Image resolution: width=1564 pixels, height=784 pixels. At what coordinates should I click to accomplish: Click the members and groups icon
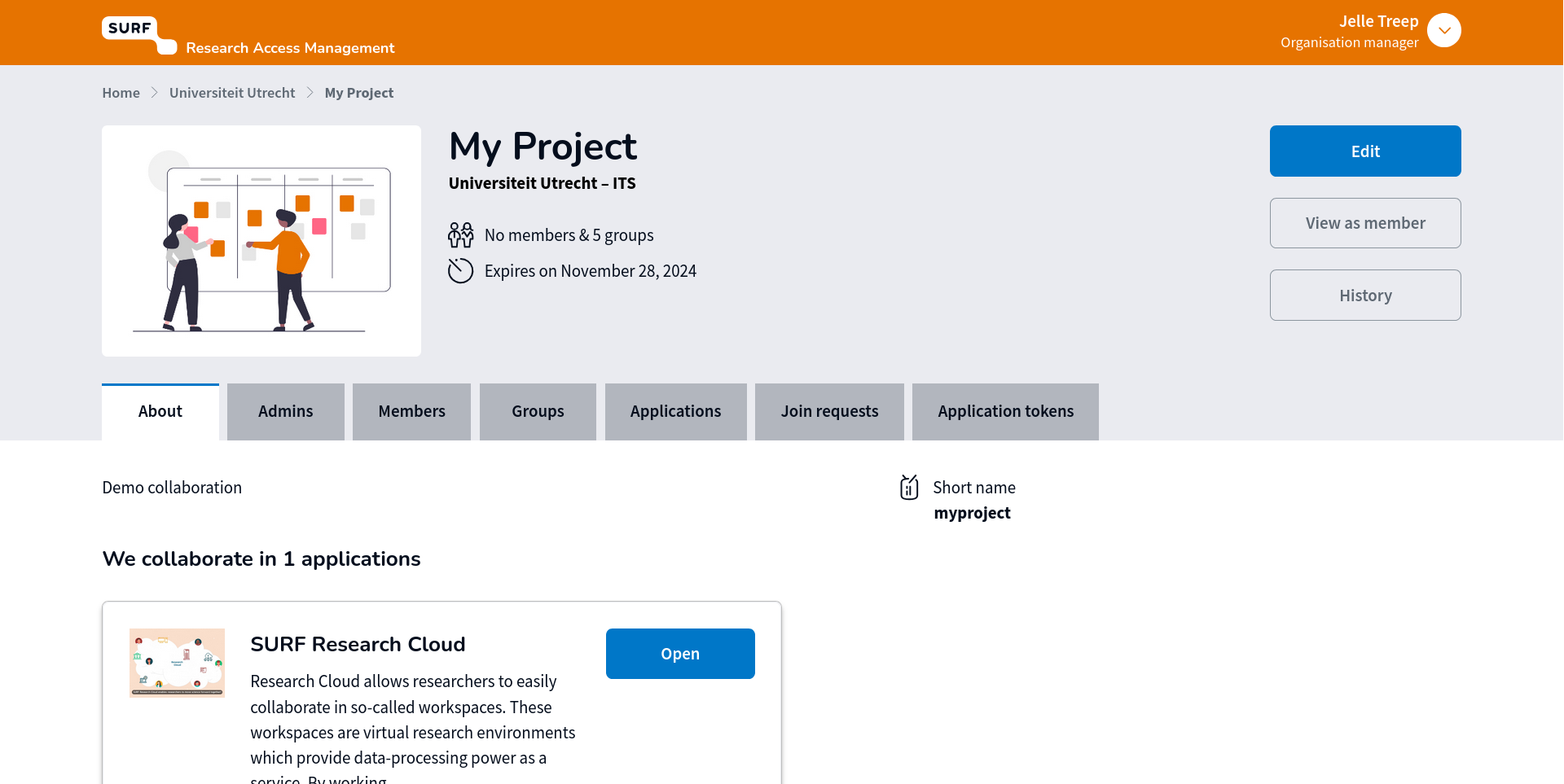click(460, 235)
